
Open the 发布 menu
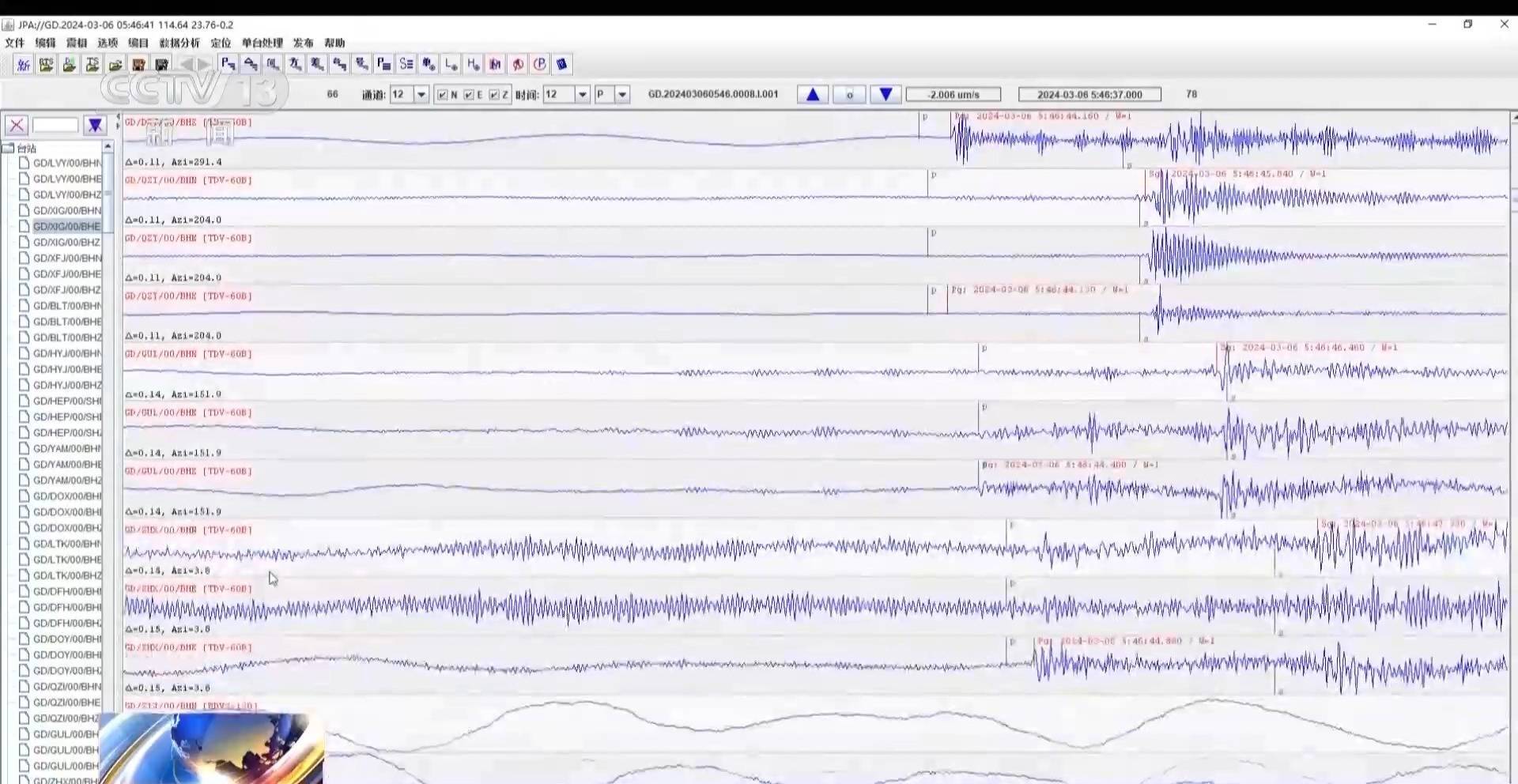(304, 43)
